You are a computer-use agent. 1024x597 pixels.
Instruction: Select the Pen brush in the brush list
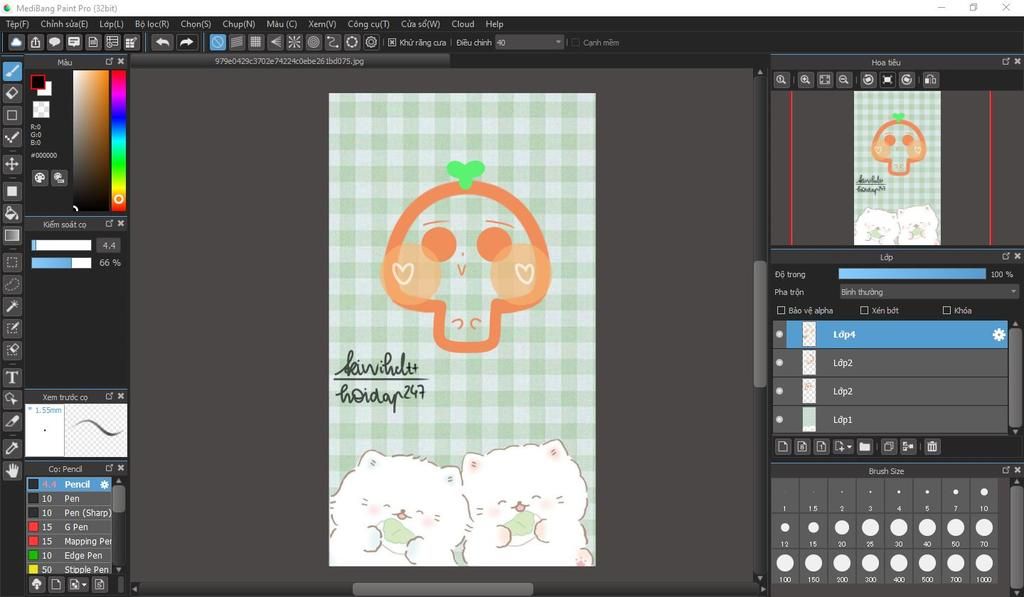[69, 498]
